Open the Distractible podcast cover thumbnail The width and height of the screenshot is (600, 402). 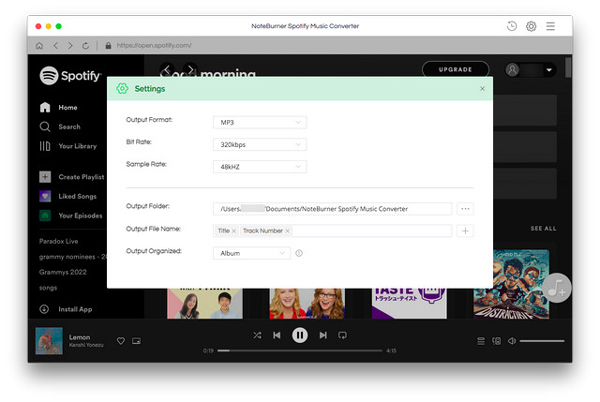(511, 284)
